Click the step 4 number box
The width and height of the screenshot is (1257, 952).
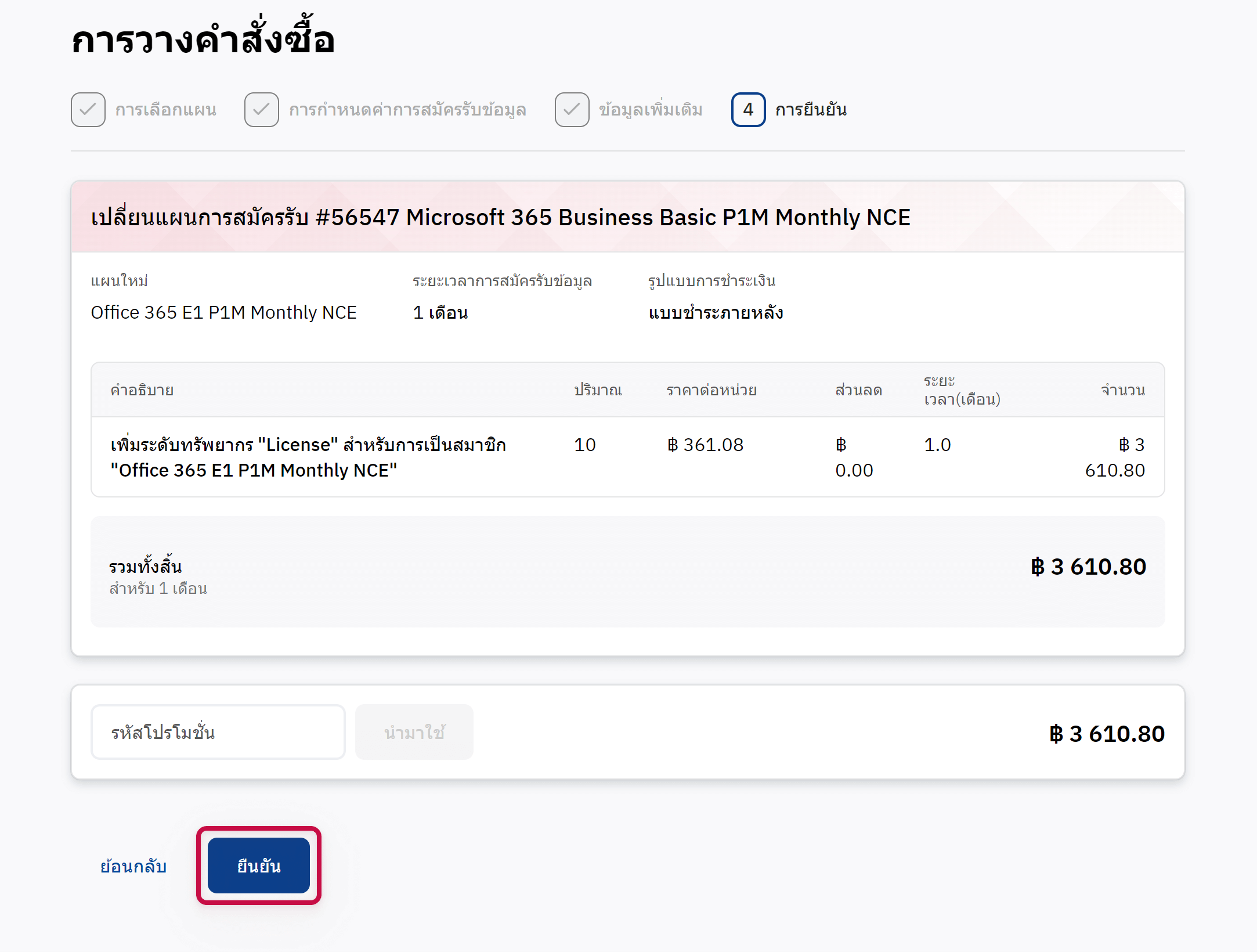pos(748,110)
